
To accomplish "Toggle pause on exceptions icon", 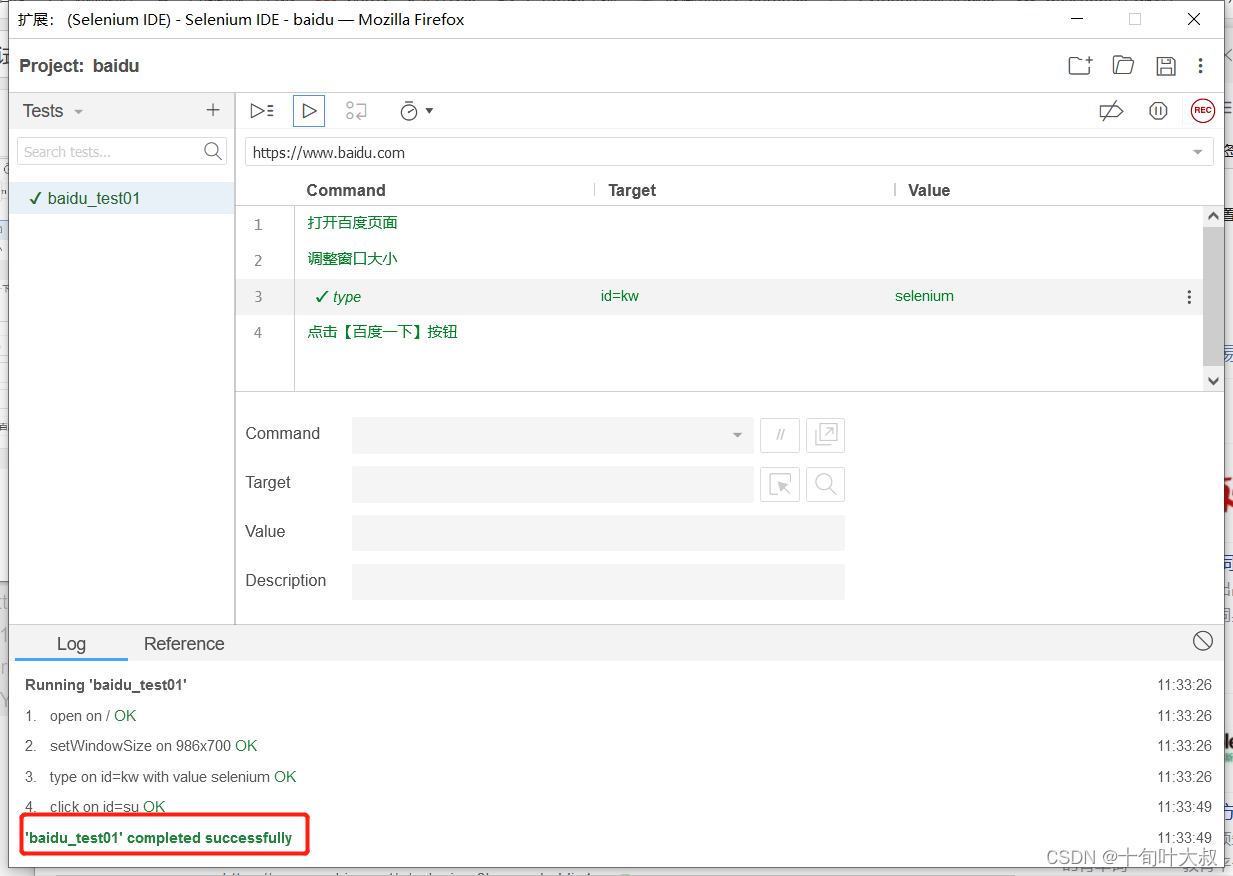I will click(x=1158, y=111).
